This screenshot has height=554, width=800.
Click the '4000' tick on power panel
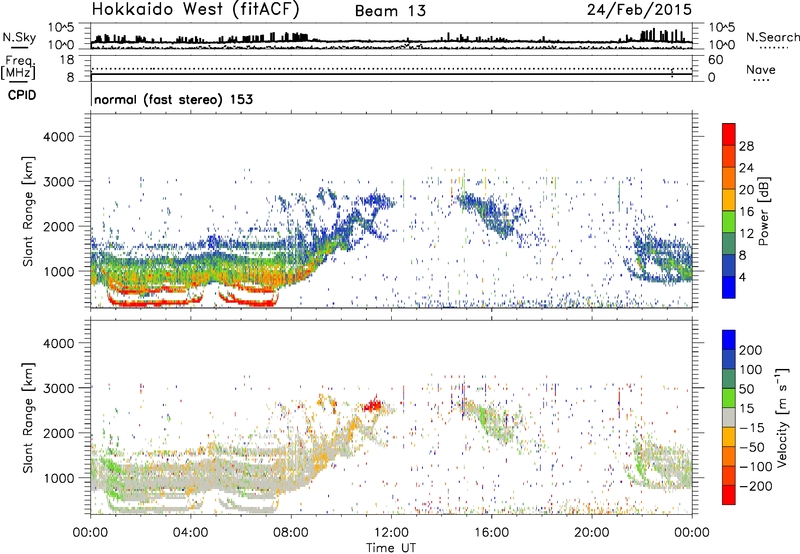coord(58,137)
